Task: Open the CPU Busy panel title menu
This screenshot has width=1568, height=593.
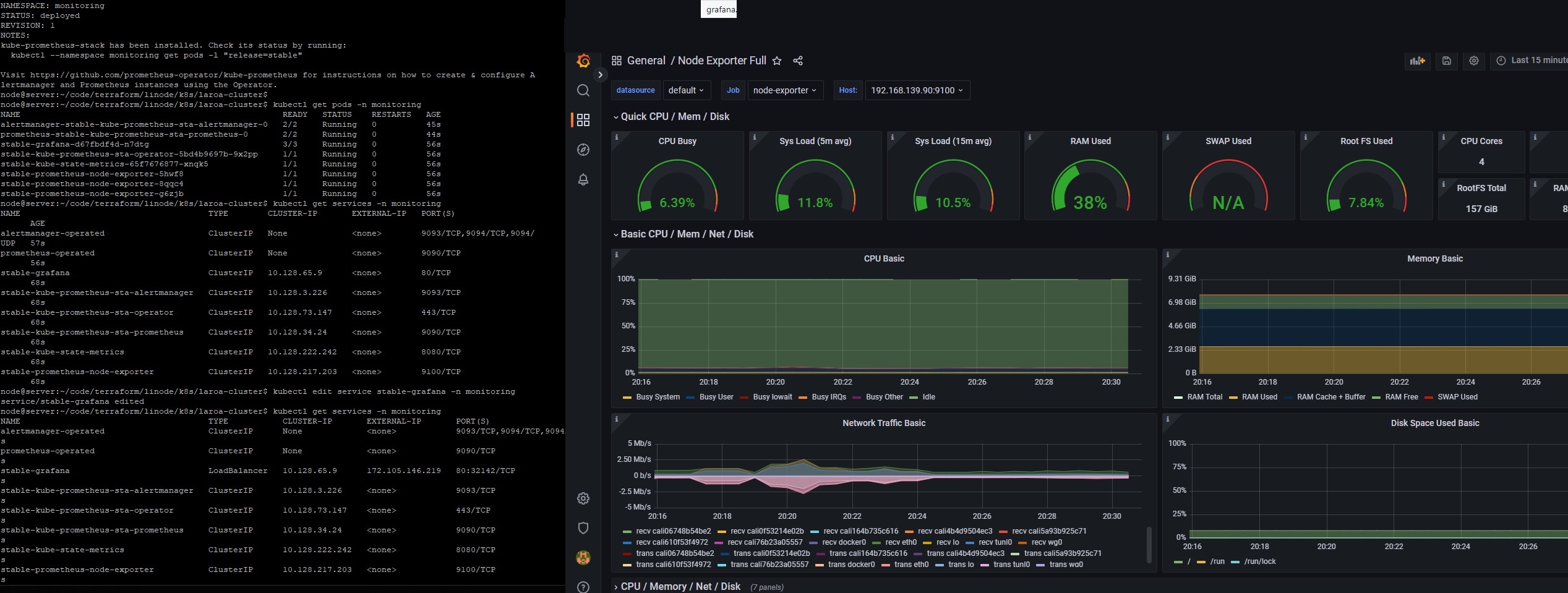Action: pyautogui.click(x=677, y=141)
